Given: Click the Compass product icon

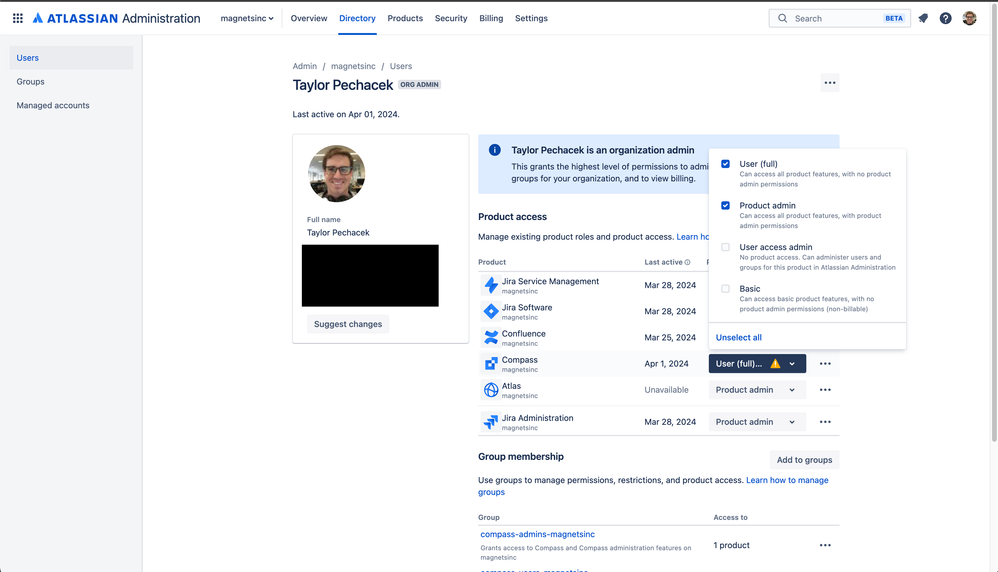Looking at the screenshot, I should click(x=491, y=363).
